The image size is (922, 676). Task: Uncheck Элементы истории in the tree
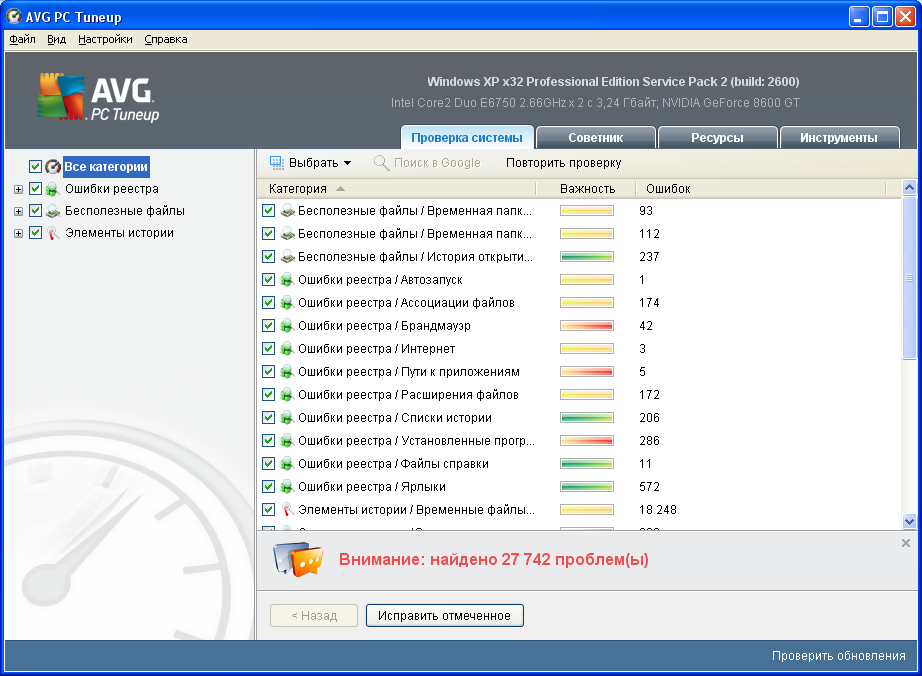[35, 233]
